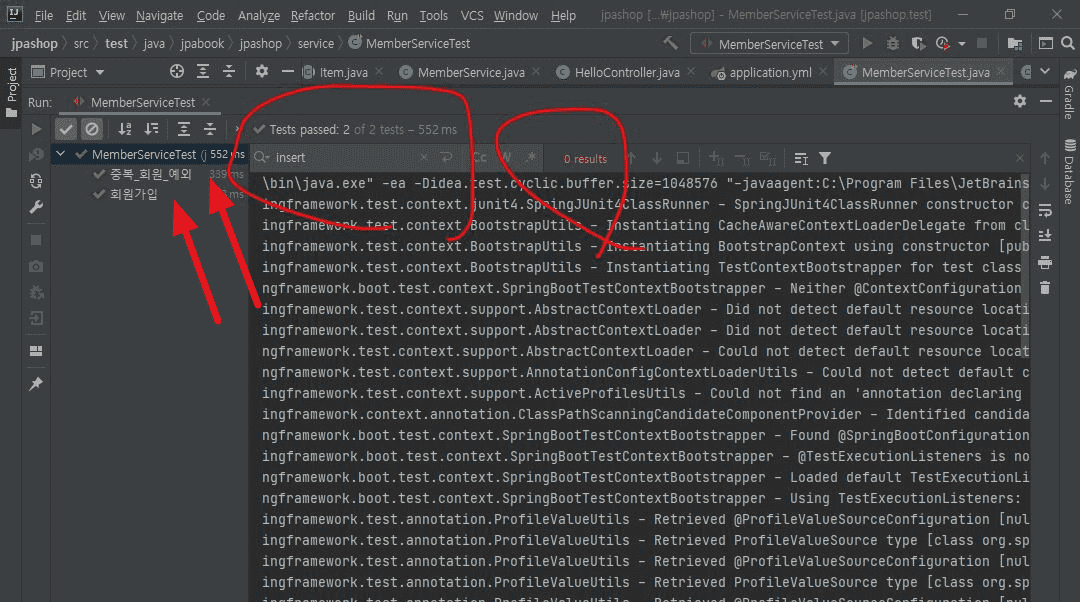The image size is (1080, 602).
Task: Toggle soft-wrap icon in console sidebar
Action: (1045, 210)
